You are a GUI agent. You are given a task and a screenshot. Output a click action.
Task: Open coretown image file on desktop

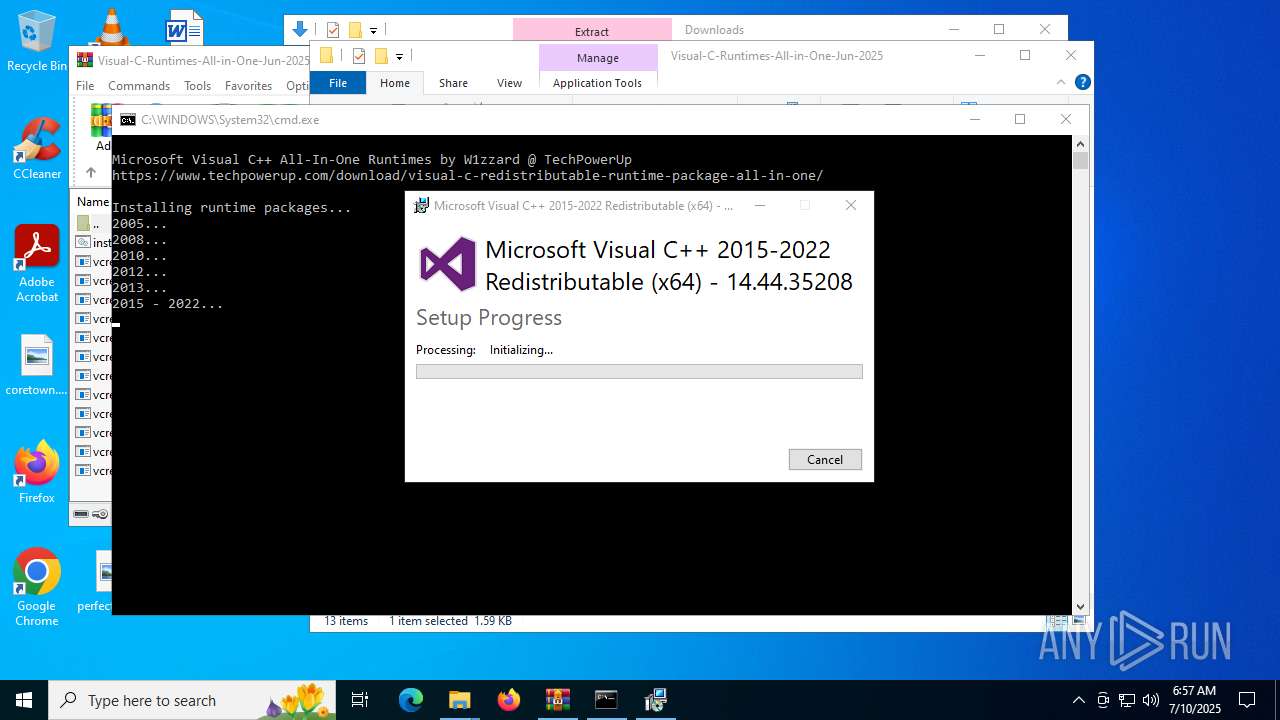pos(37,365)
